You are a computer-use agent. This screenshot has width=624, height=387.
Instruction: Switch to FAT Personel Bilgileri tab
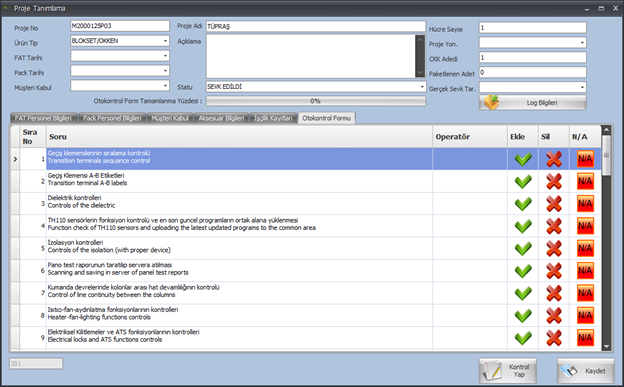pos(43,118)
